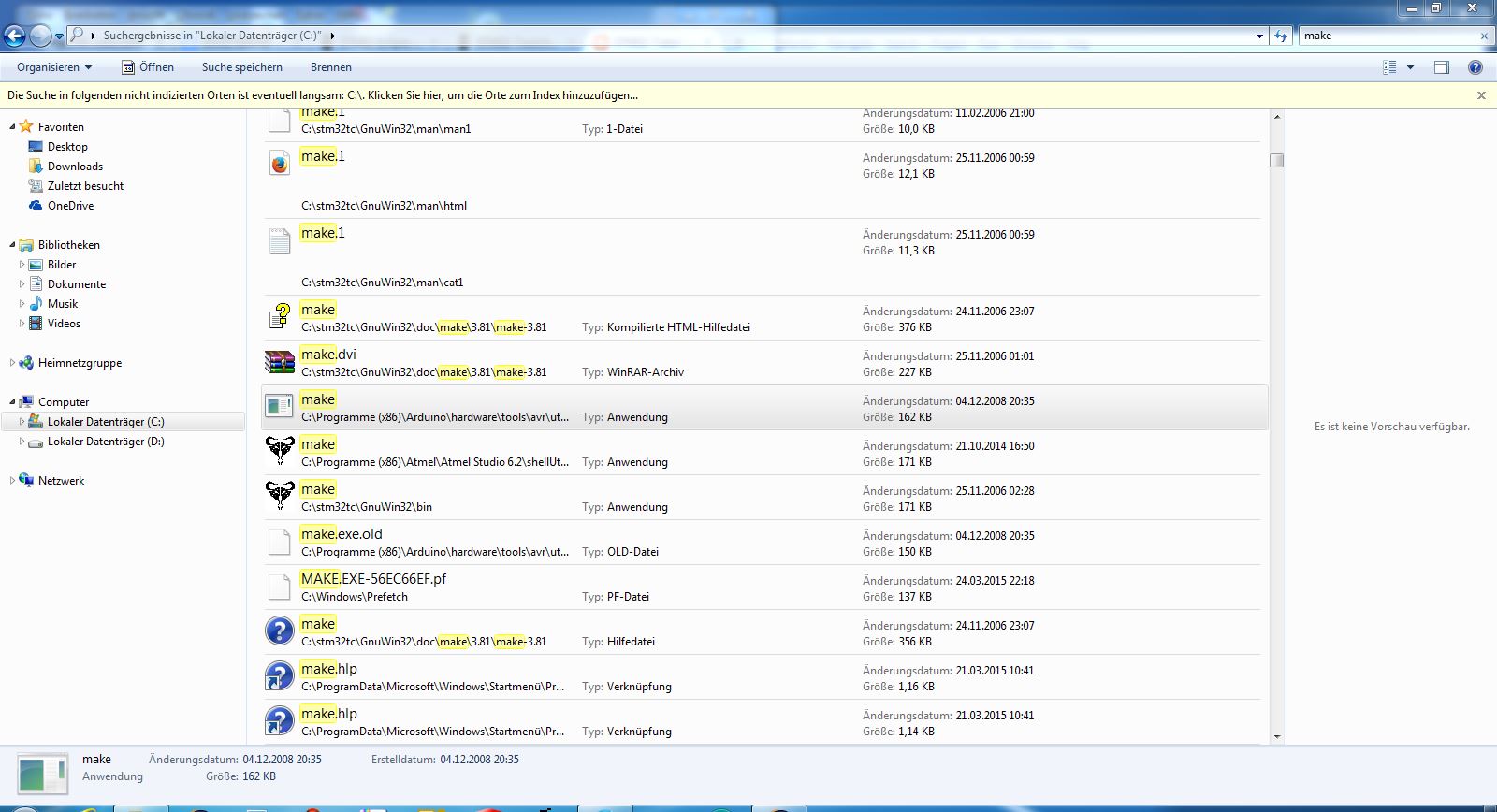Expand Lokaler Datenträger (D:)
1497x812 pixels.
22,442
